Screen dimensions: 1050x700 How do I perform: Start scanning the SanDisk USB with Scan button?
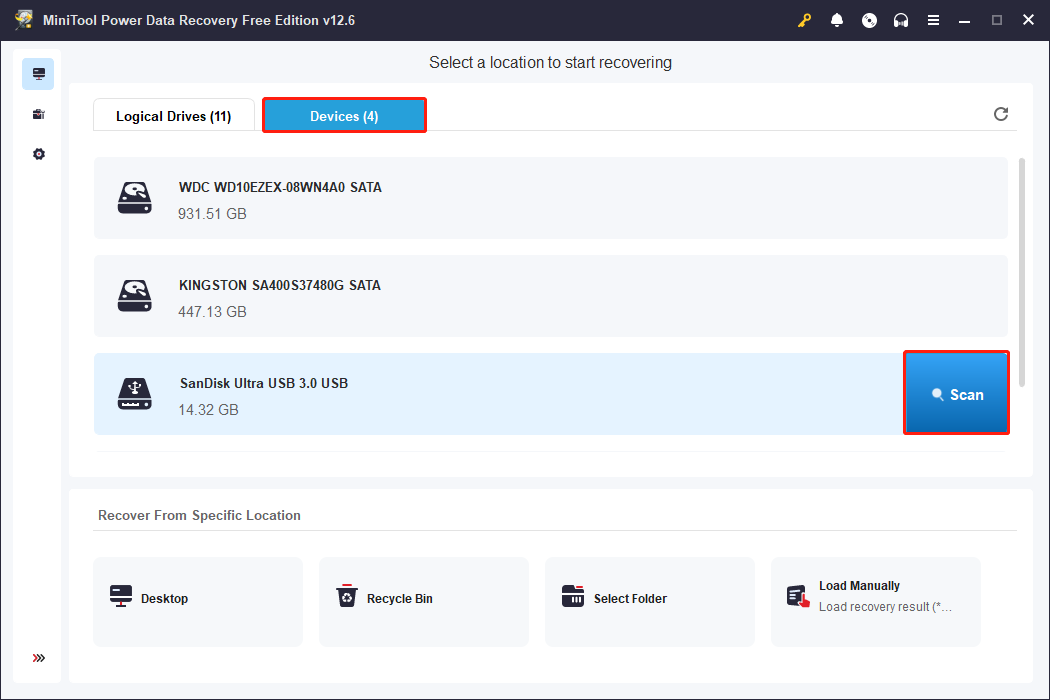click(x=956, y=393)
